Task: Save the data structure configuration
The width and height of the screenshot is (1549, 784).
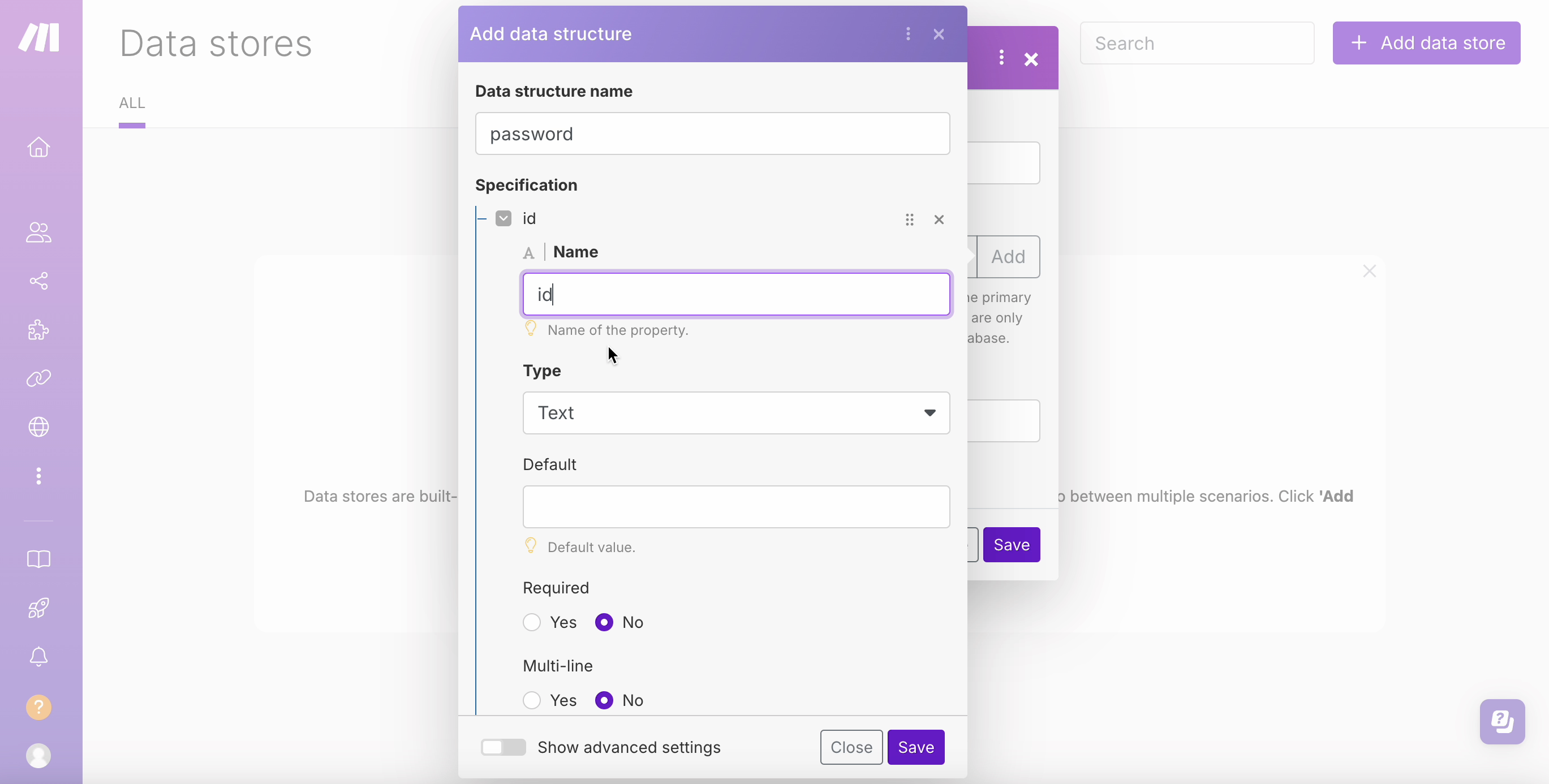Action: (x=914, y=746)
